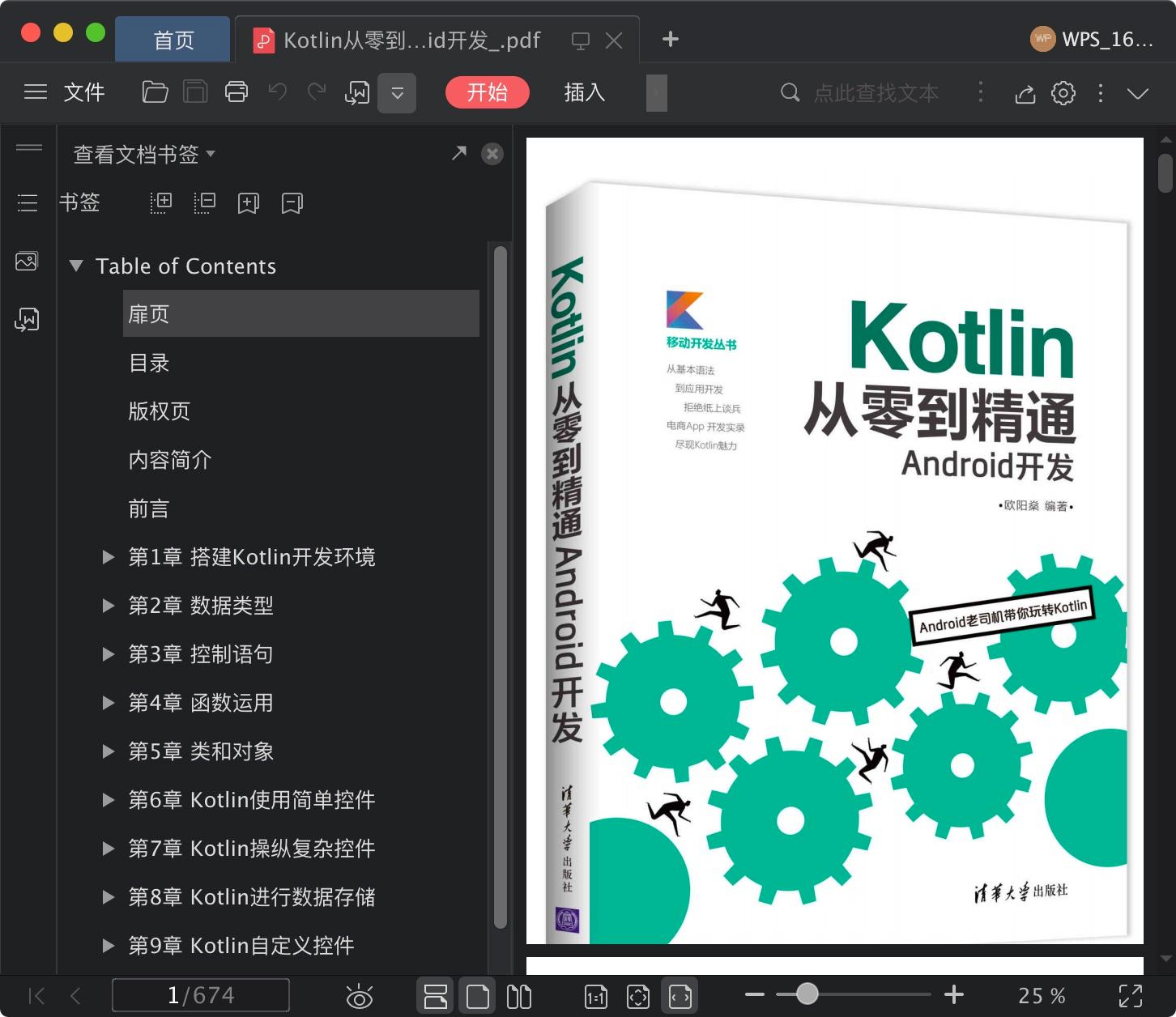Click the fullscreen icon in status bar

point(1131,995)
